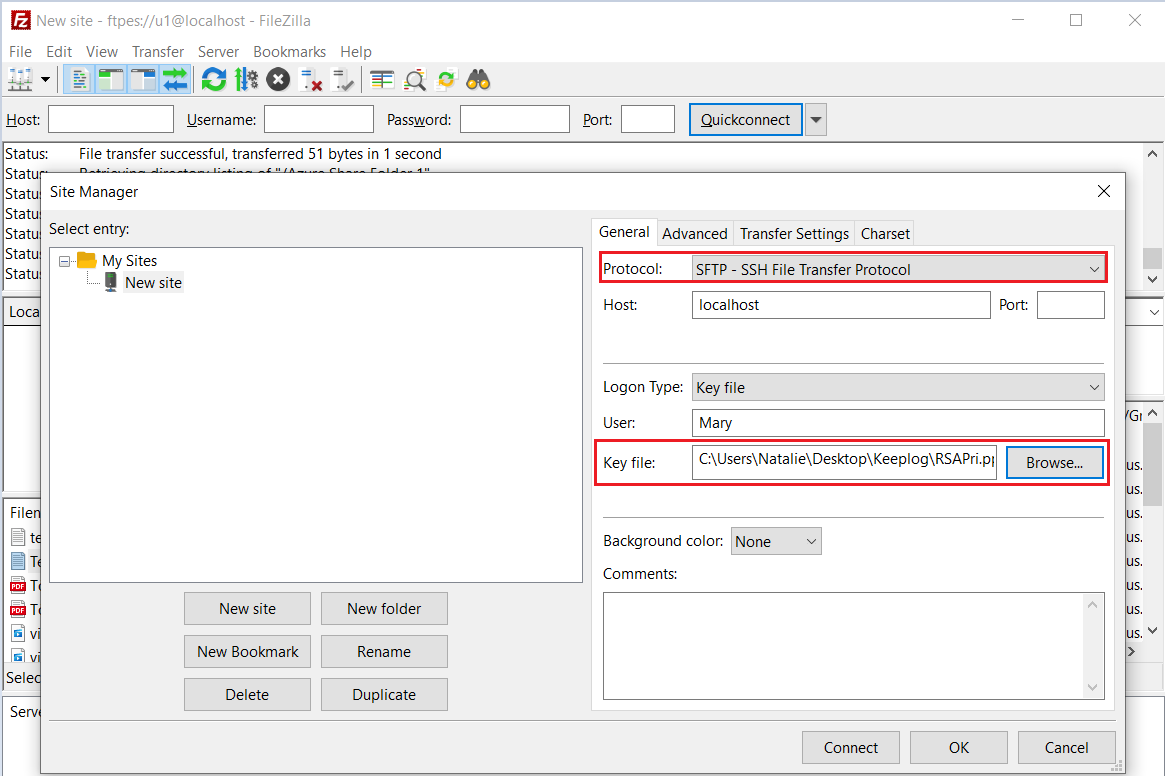Focus the Quickconnect Host field
The image size is (1165, 776).
coord(111,119)
